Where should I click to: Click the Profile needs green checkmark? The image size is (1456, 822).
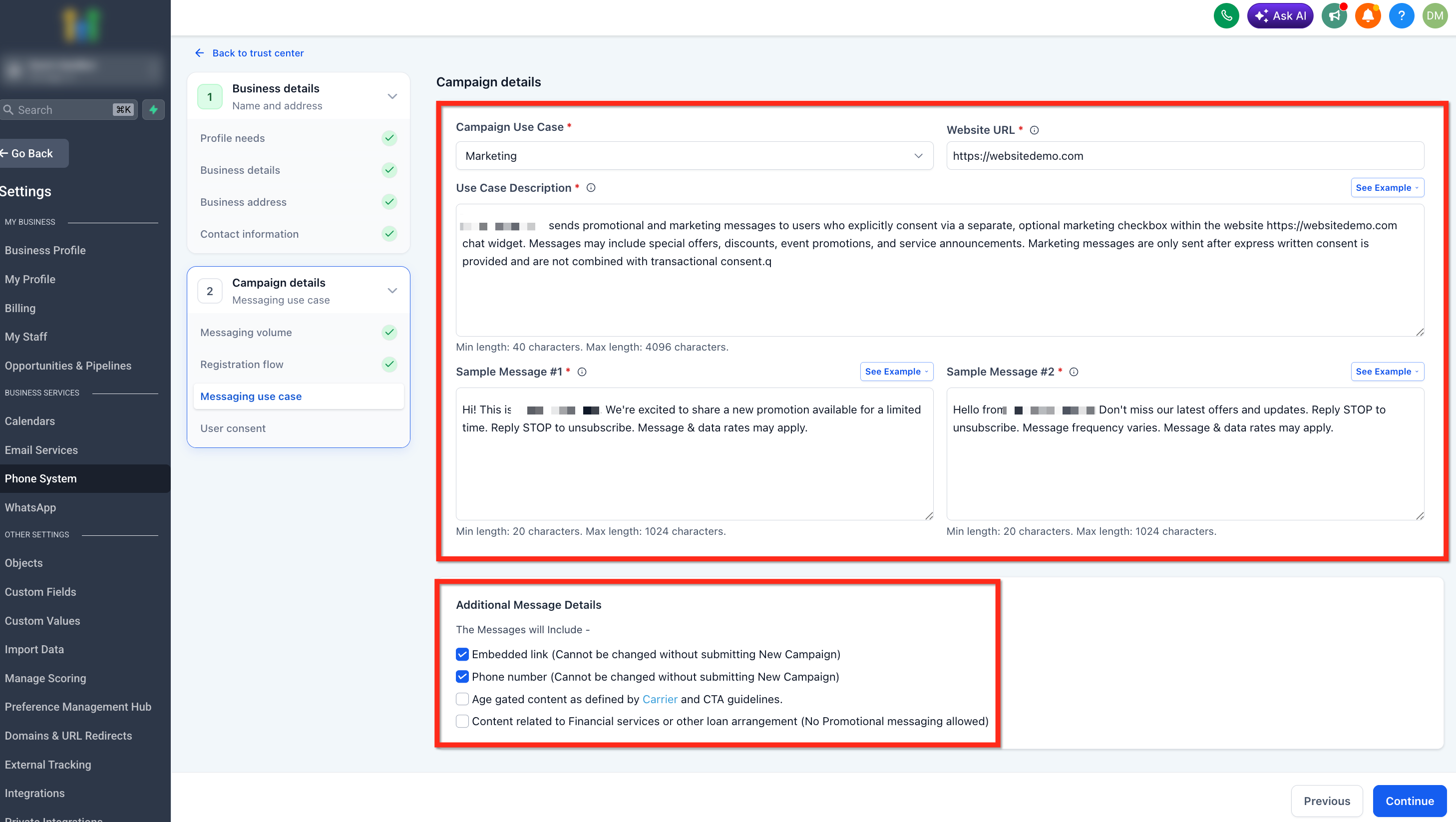click(x=389, y=138)
